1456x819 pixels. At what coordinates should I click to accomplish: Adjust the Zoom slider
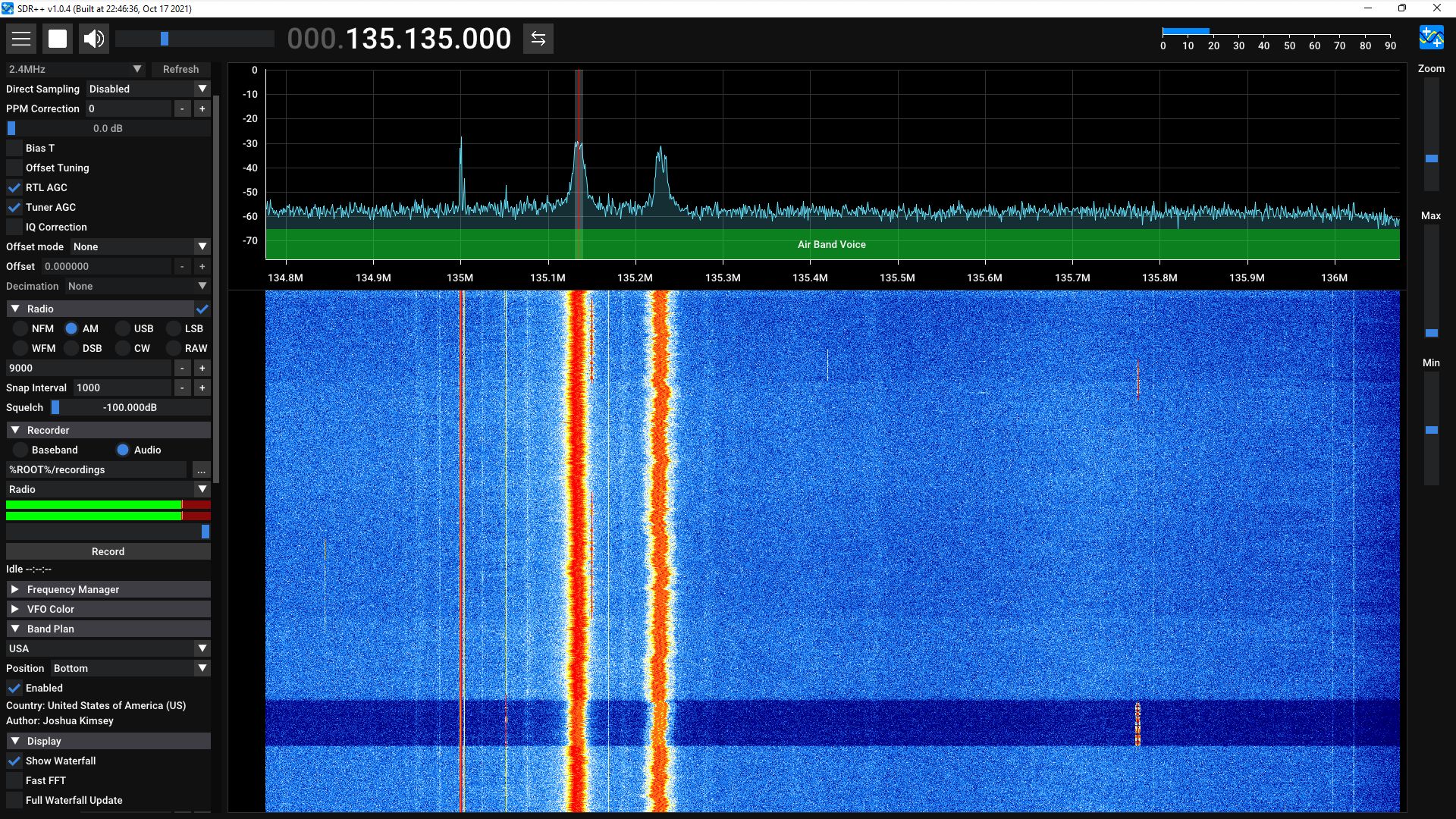pyautogui.click(x=1431, y=133)
